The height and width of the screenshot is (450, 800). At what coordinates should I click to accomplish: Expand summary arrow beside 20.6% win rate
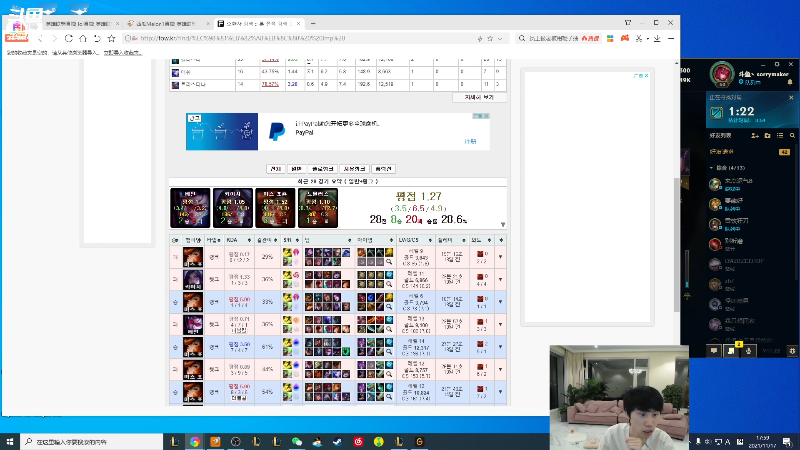[503, 224]
